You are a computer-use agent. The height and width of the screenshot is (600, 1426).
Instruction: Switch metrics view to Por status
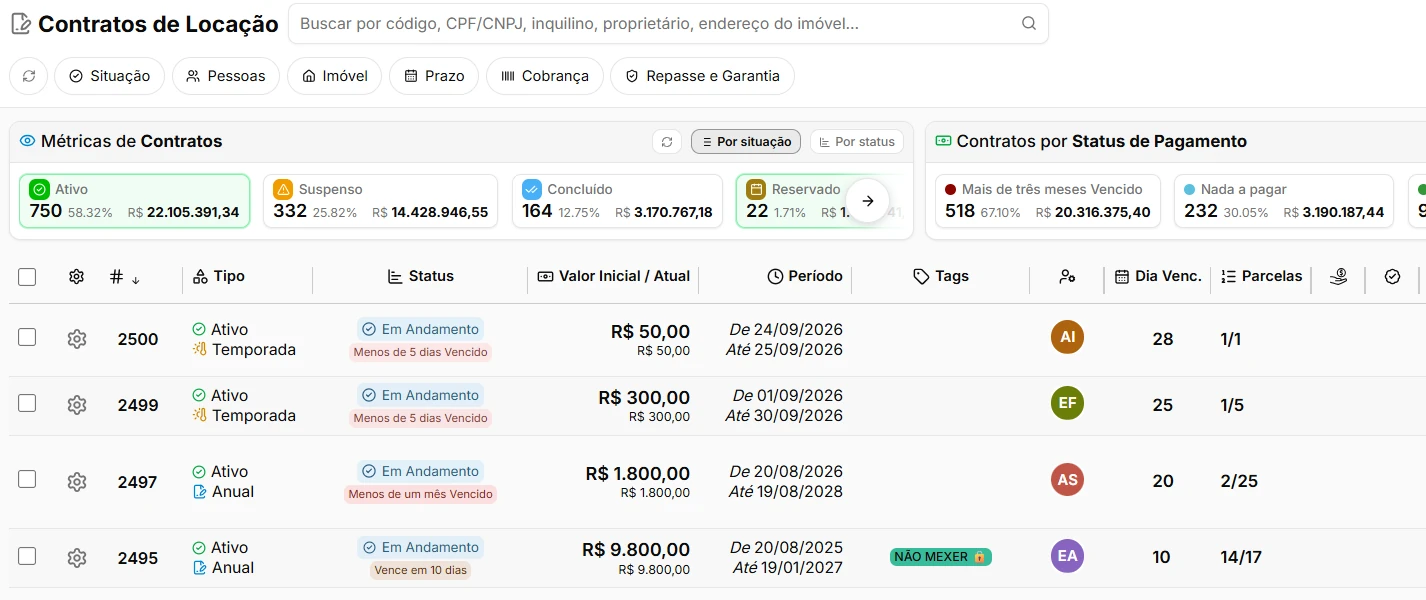click(857, 142)
